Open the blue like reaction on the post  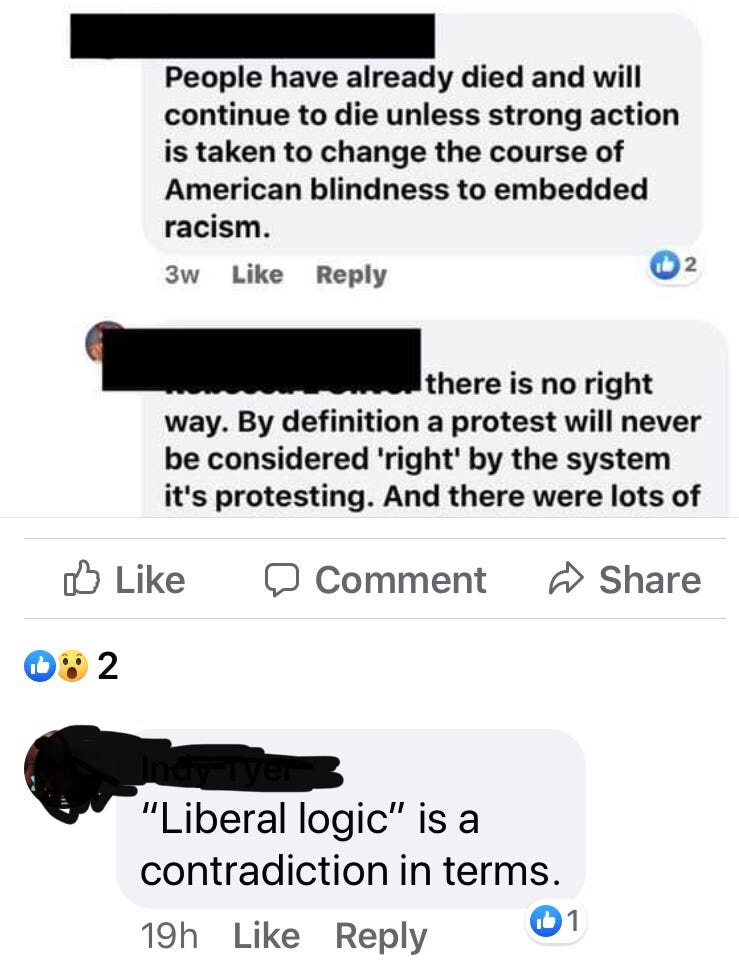[40, 666]
